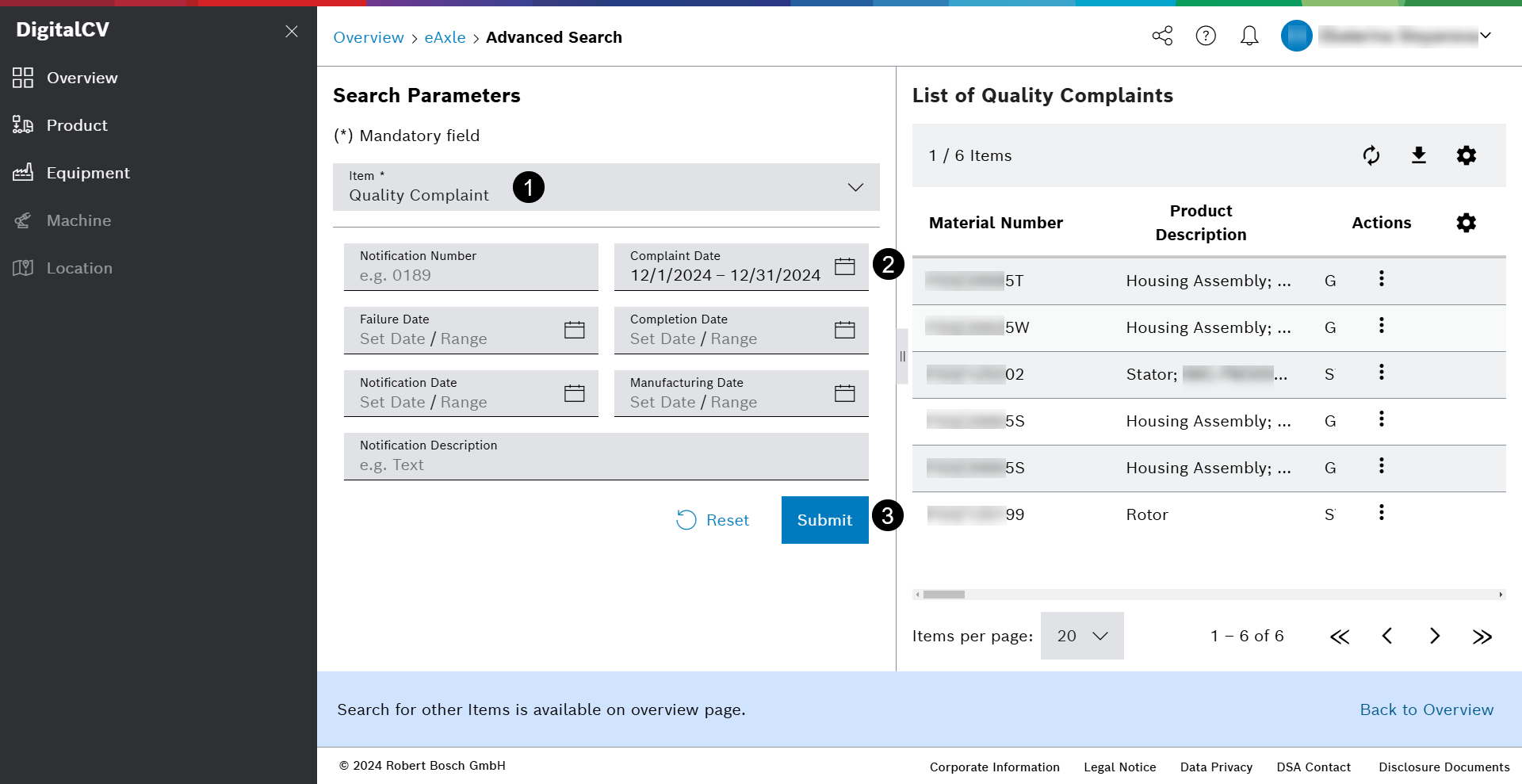Image resolution: width=1522 pixels, height=784 pixels.
Task: Follow the Back to Overview link
Action: [x=1426, y=709]
